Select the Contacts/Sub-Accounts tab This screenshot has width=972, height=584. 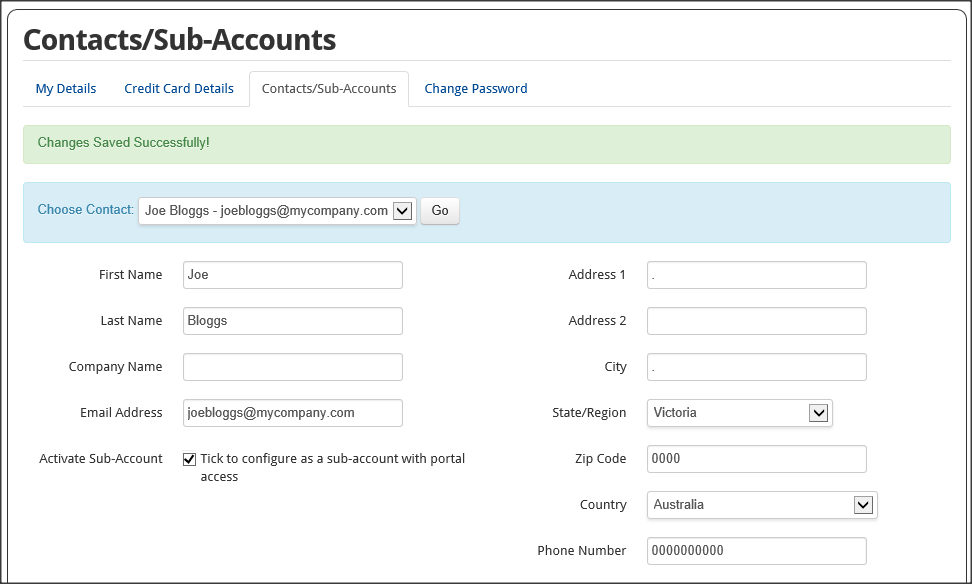(x=329, y=89)
